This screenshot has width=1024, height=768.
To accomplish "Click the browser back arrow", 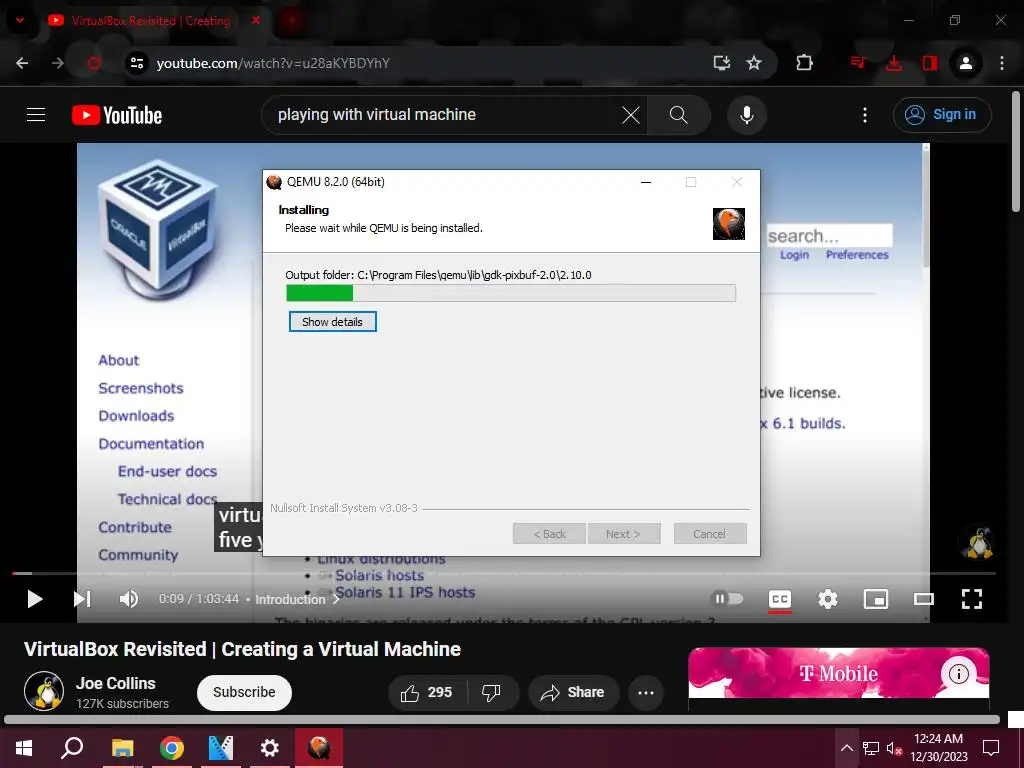I will [x=22, y=63].
